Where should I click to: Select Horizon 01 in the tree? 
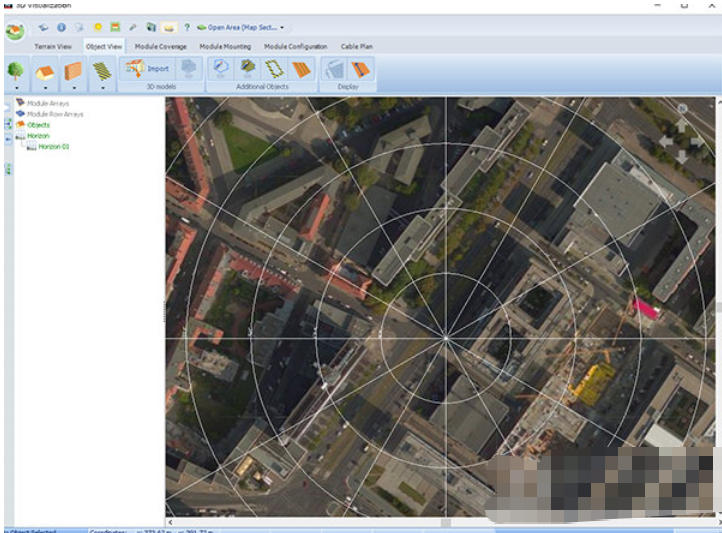54,146
